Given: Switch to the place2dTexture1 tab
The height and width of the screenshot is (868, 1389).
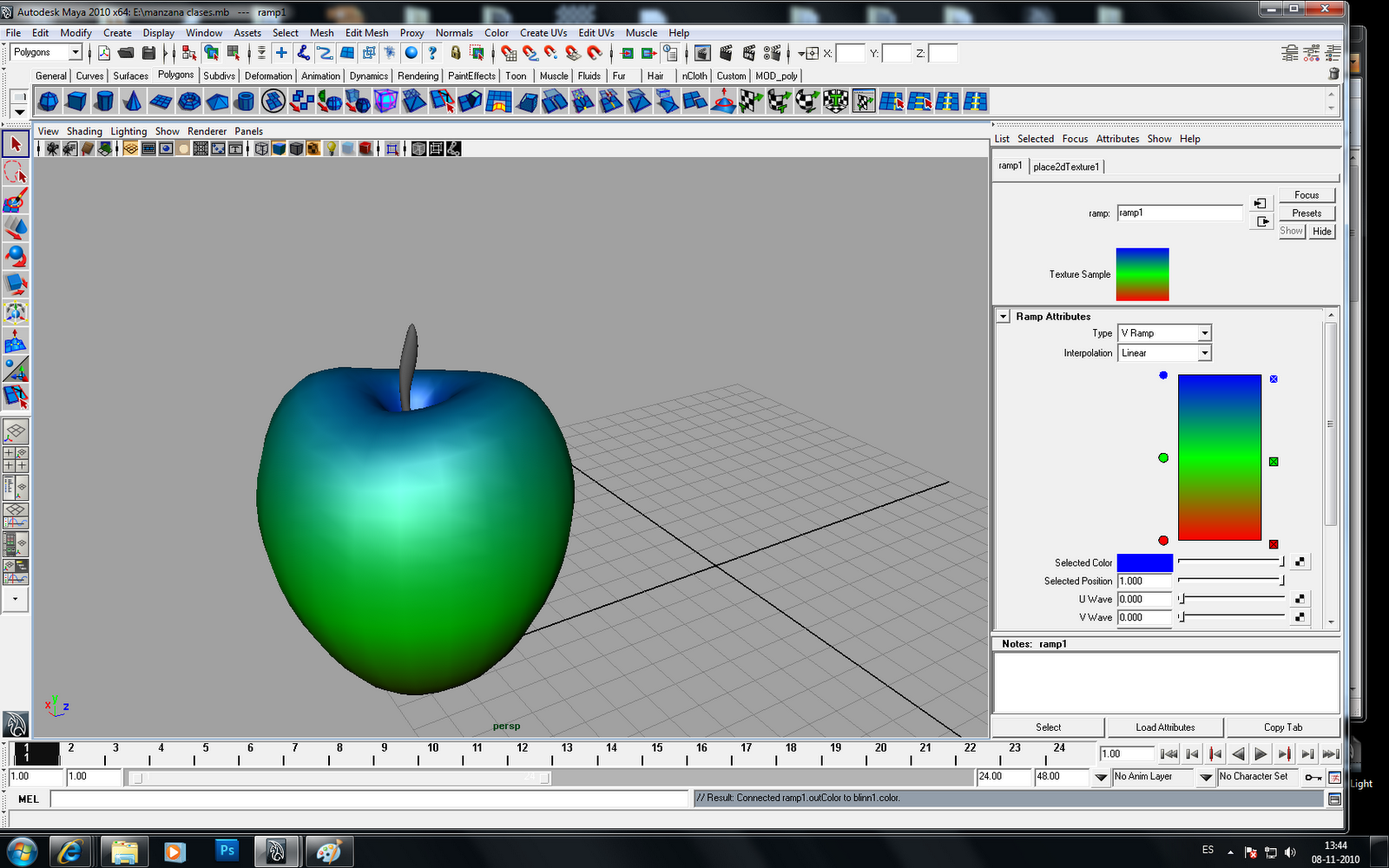Looking at the screenshot, I should click(x=1066, y=166).
